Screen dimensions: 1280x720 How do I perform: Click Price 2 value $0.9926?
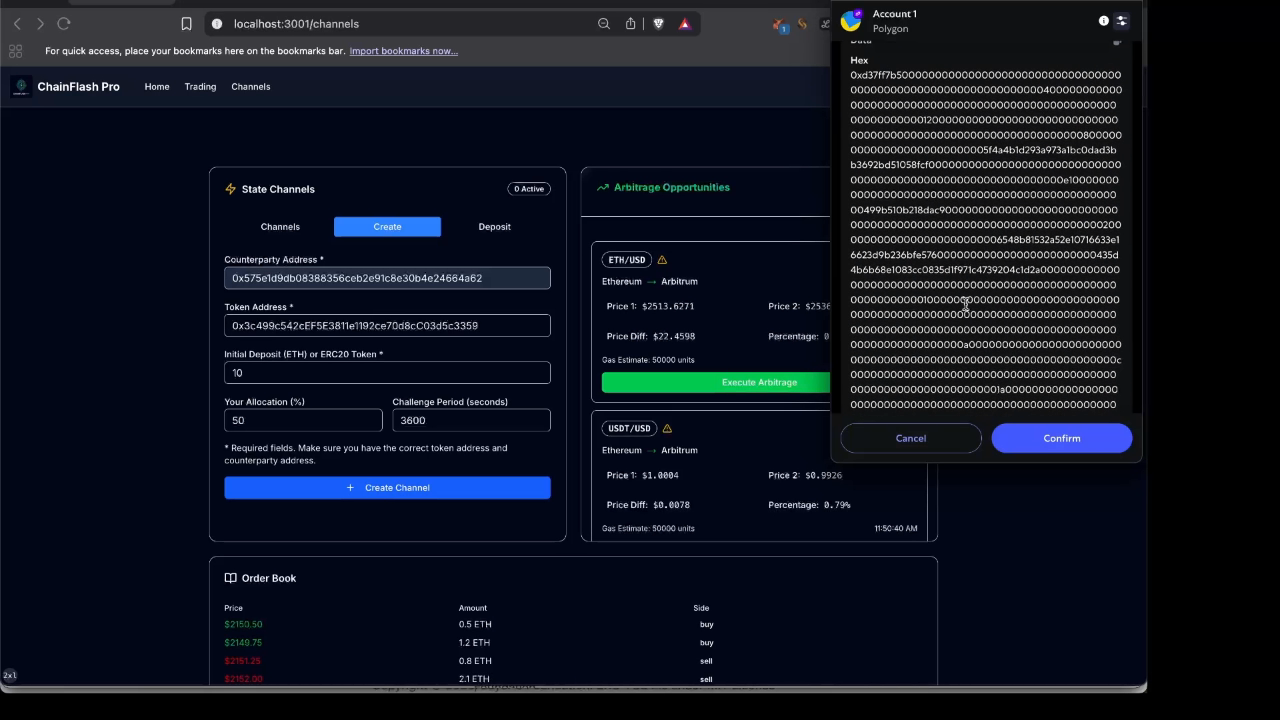point(824,475)
